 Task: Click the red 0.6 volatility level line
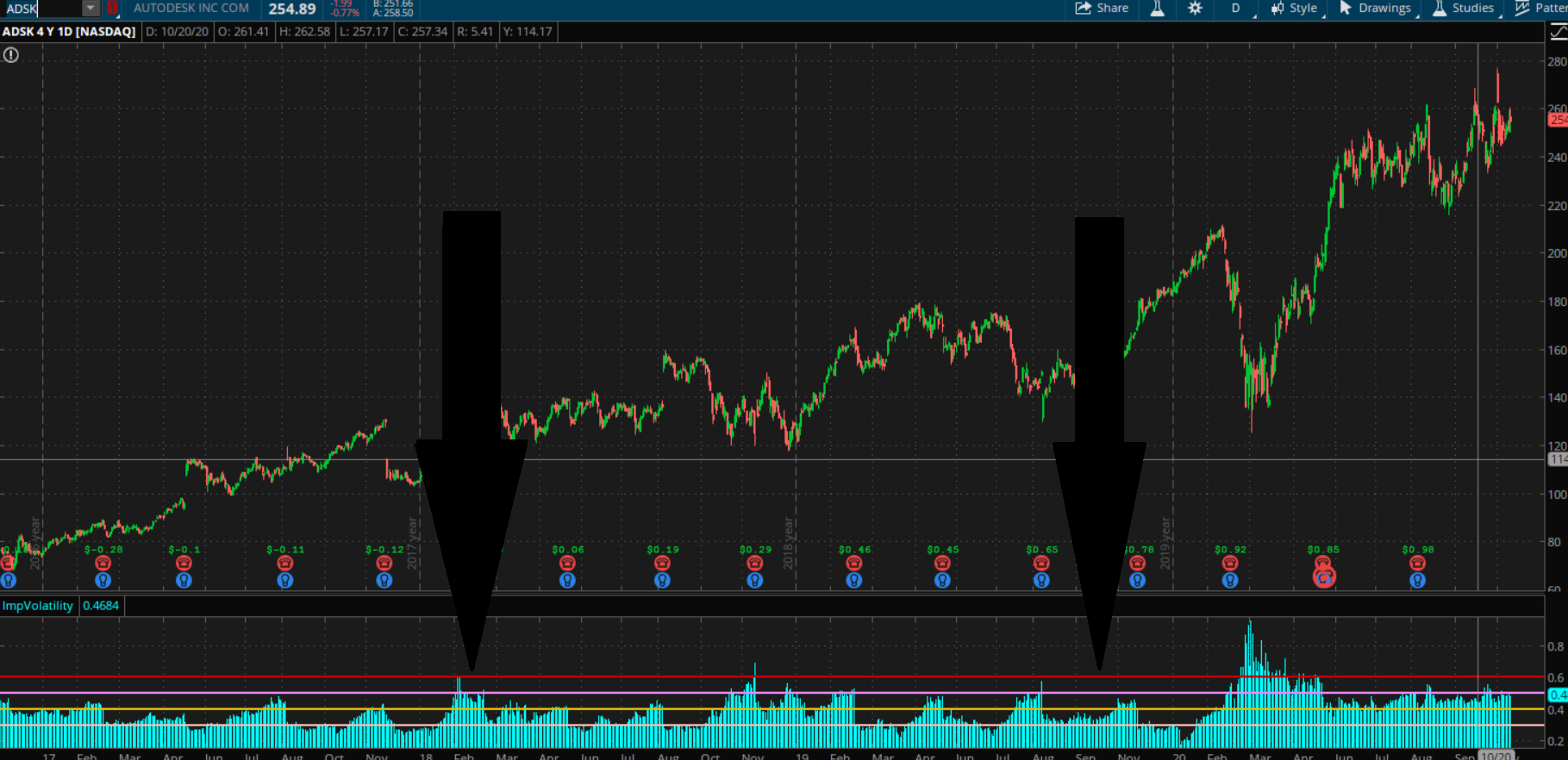pyautogui.click(x=259, y=677)
